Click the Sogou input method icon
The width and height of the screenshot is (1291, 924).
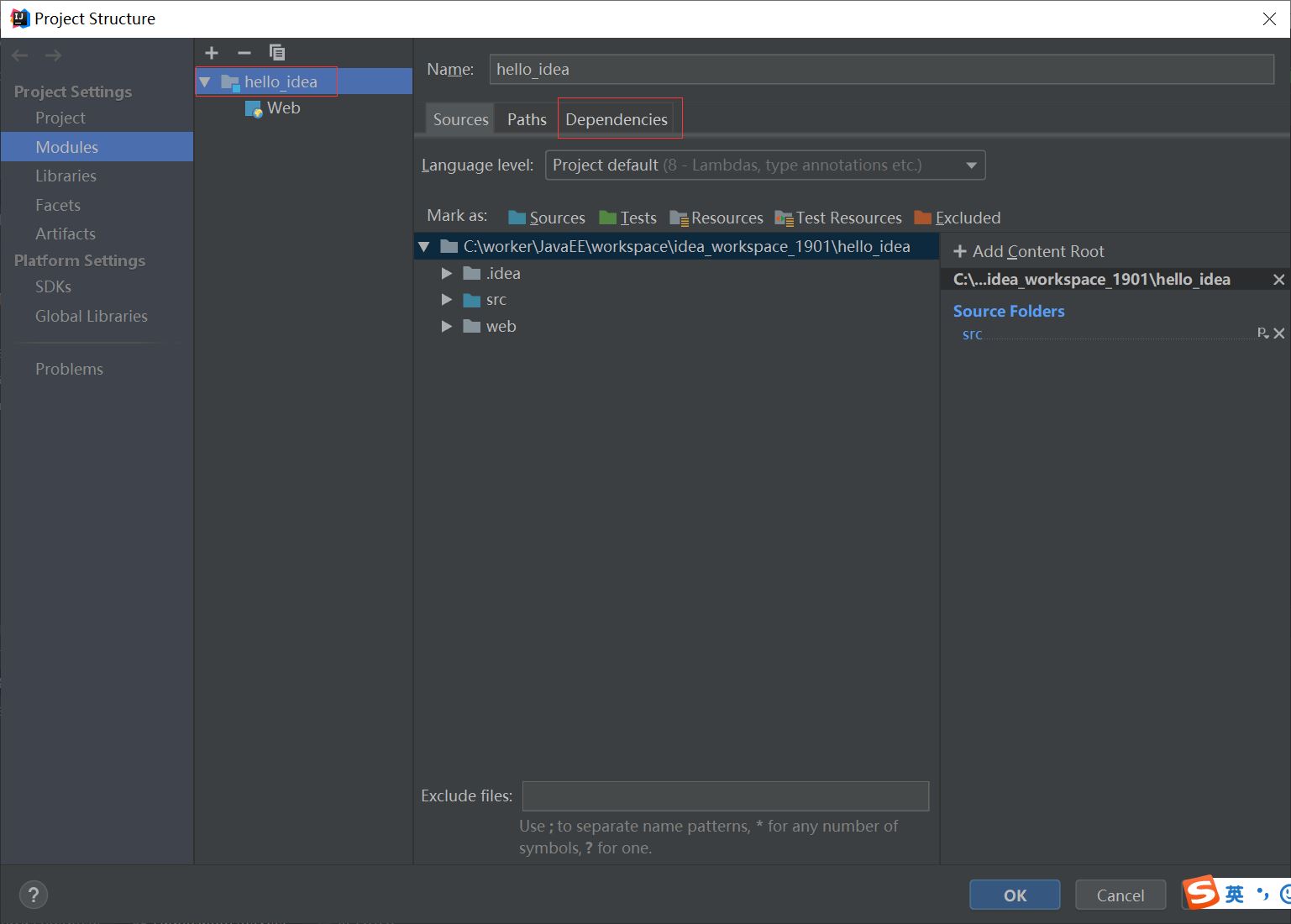pyautogui.click(x=1202, y=893)
